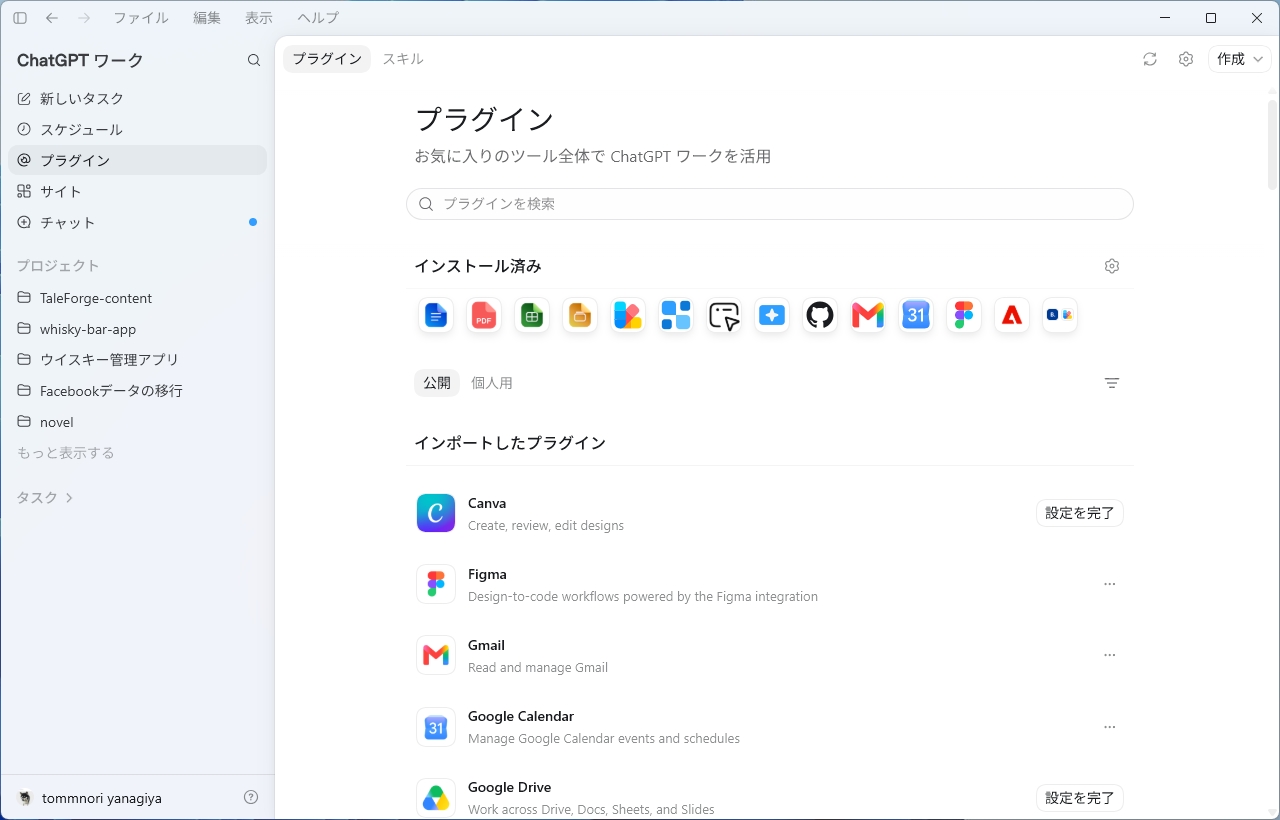Open the Gmail icon in installed row
Screen dimensions: 1280x820
tap(868, 316)
